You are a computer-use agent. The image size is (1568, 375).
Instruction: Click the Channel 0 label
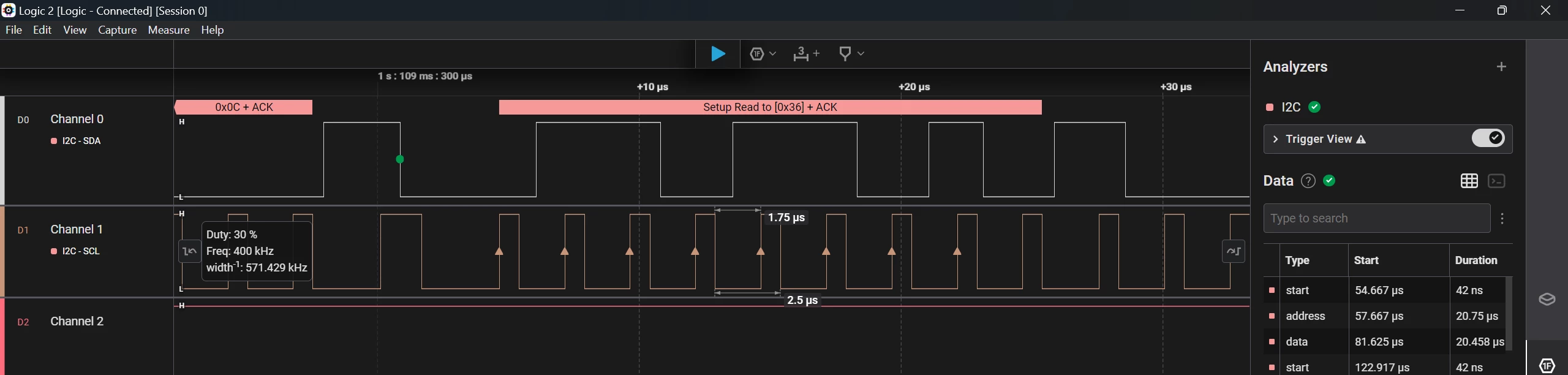click(x=77, y=119)
